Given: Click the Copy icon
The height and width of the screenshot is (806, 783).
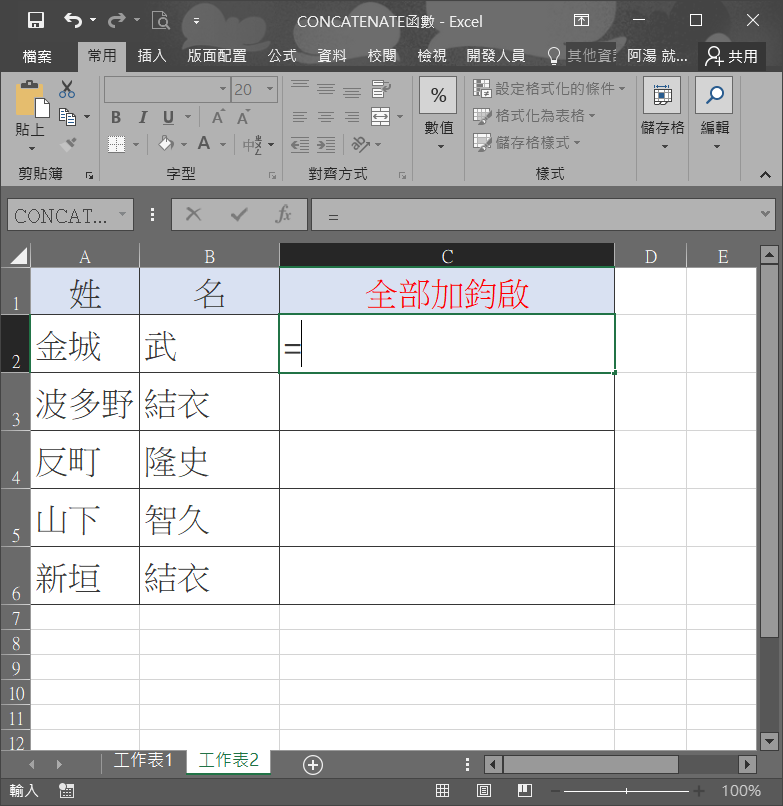Looking at the screenshot, I should [x=67, y=117].
